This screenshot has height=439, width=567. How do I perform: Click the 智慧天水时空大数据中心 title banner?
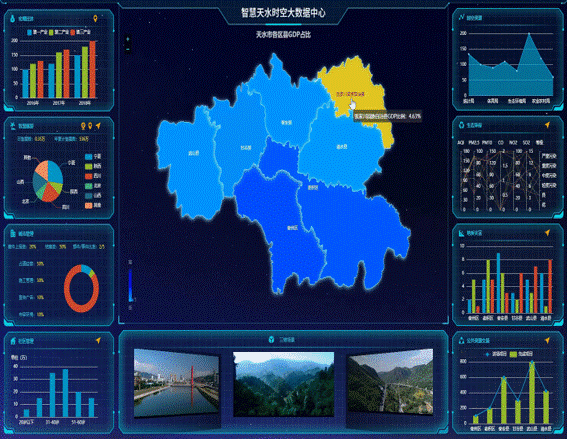click(283, 13)
